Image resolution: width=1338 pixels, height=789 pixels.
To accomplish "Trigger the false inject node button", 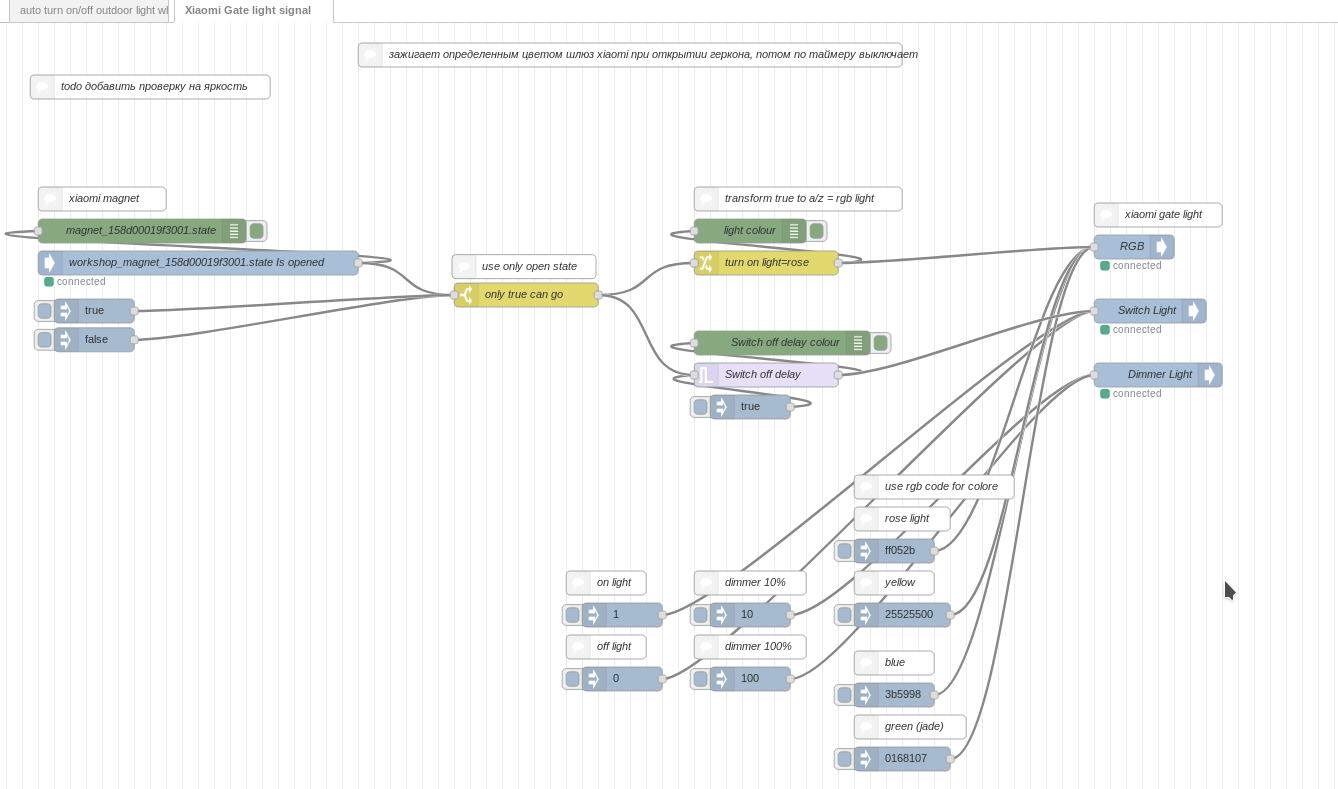I will point(44,340).
